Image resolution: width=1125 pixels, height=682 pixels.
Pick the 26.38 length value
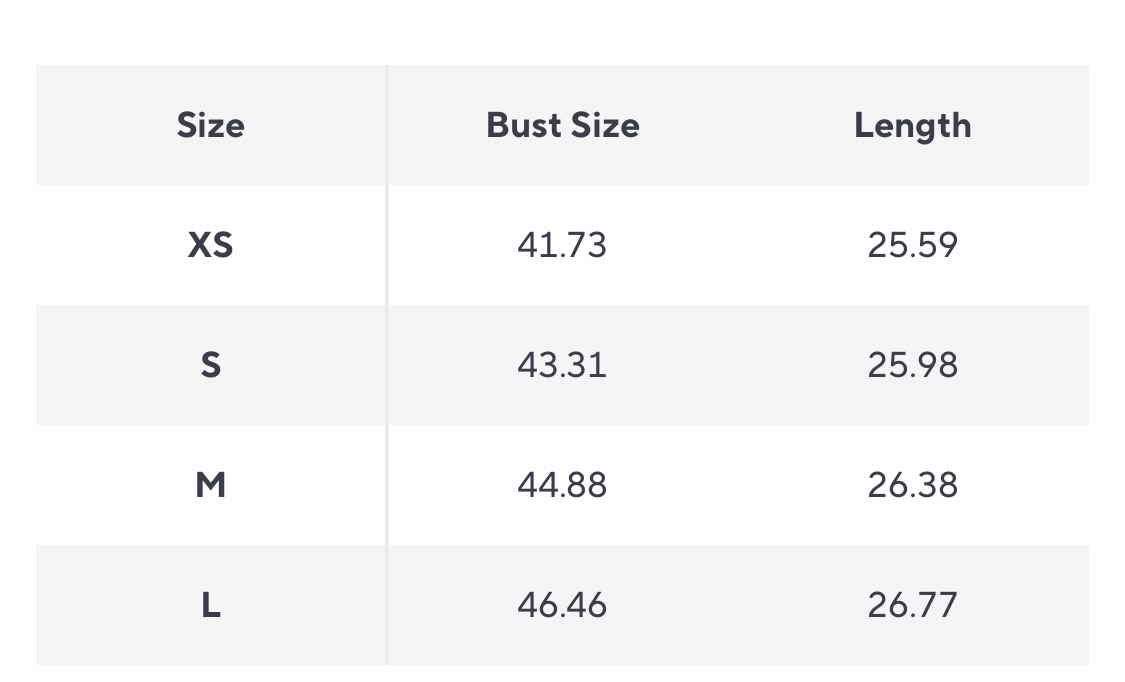click(912, 485)
